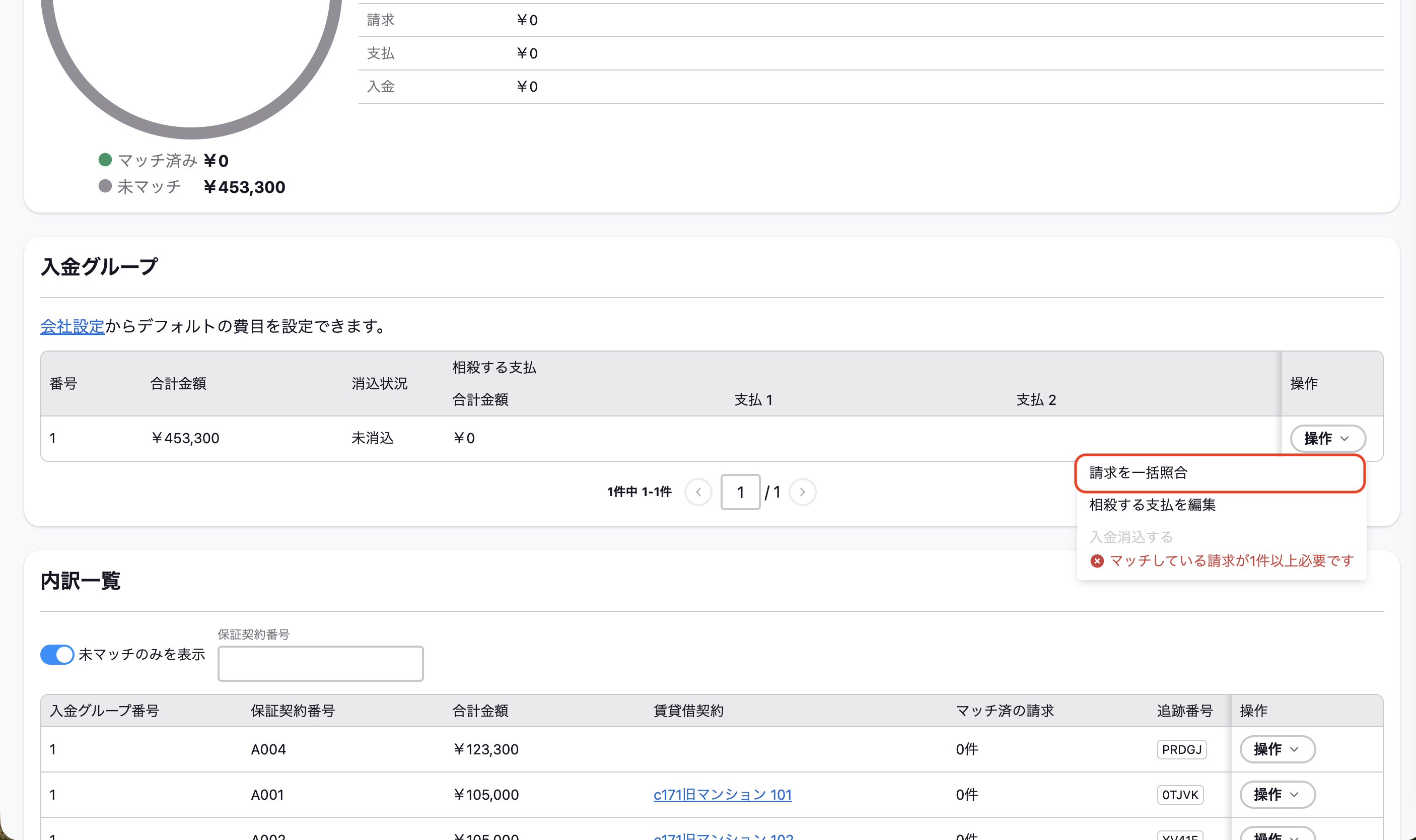
Task: Click the gray 未マッチ legend dot
Action: pos(105,186)
